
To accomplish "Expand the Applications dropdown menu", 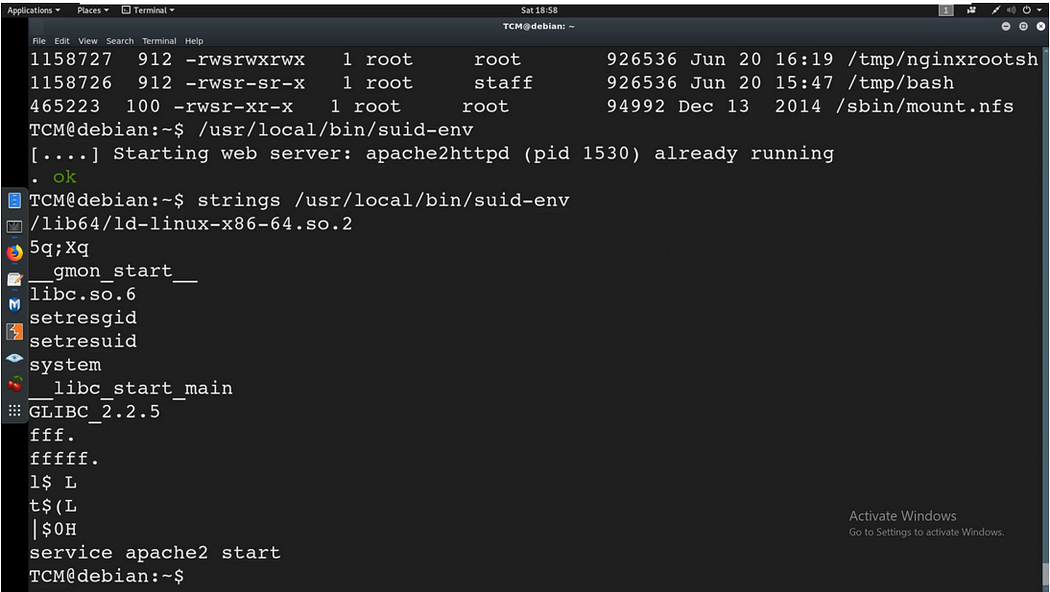I will click(x=33, y=10).
